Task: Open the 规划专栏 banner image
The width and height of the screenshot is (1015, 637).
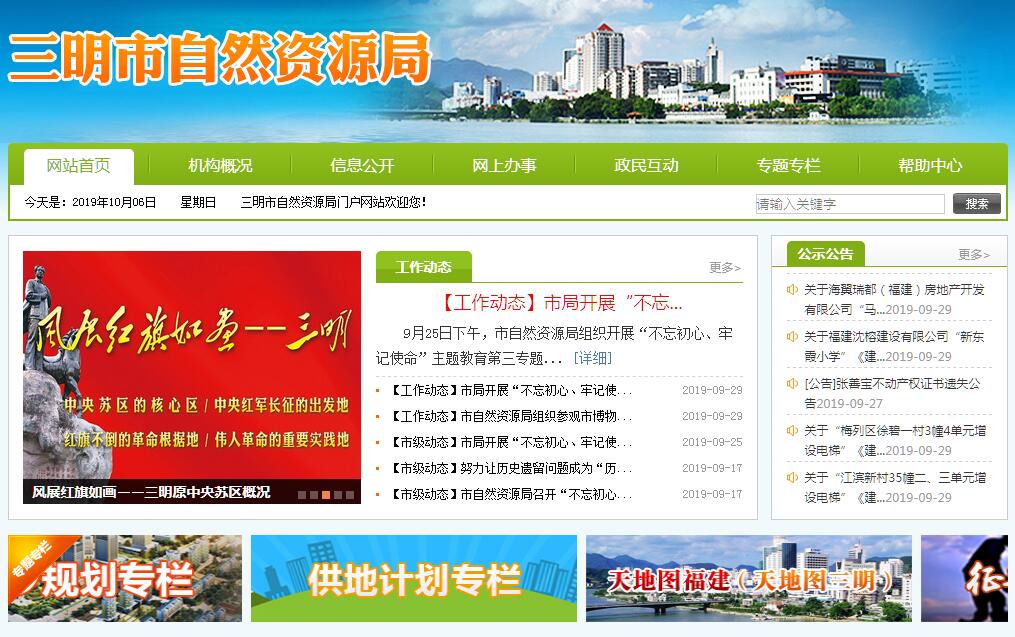Action: pyautogui.click(x=125, y=579)
